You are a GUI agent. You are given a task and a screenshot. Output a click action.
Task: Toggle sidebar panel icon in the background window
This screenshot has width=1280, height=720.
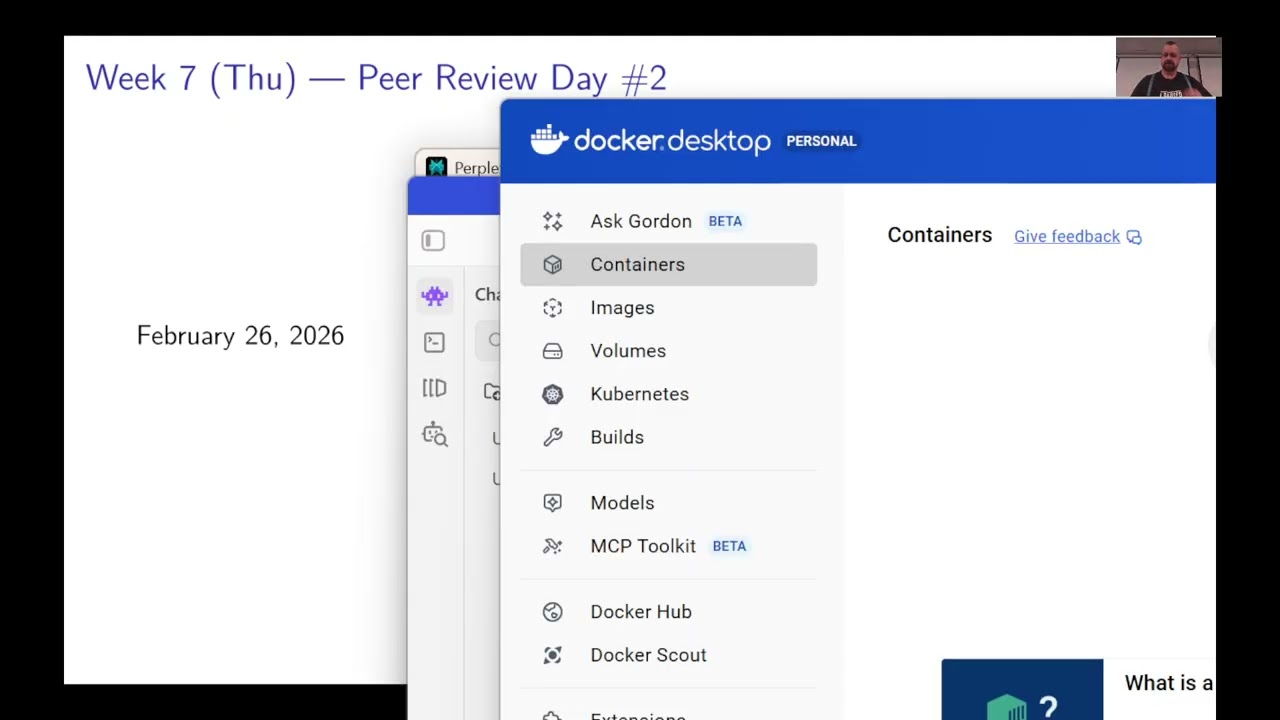click(x=433, y=241)
